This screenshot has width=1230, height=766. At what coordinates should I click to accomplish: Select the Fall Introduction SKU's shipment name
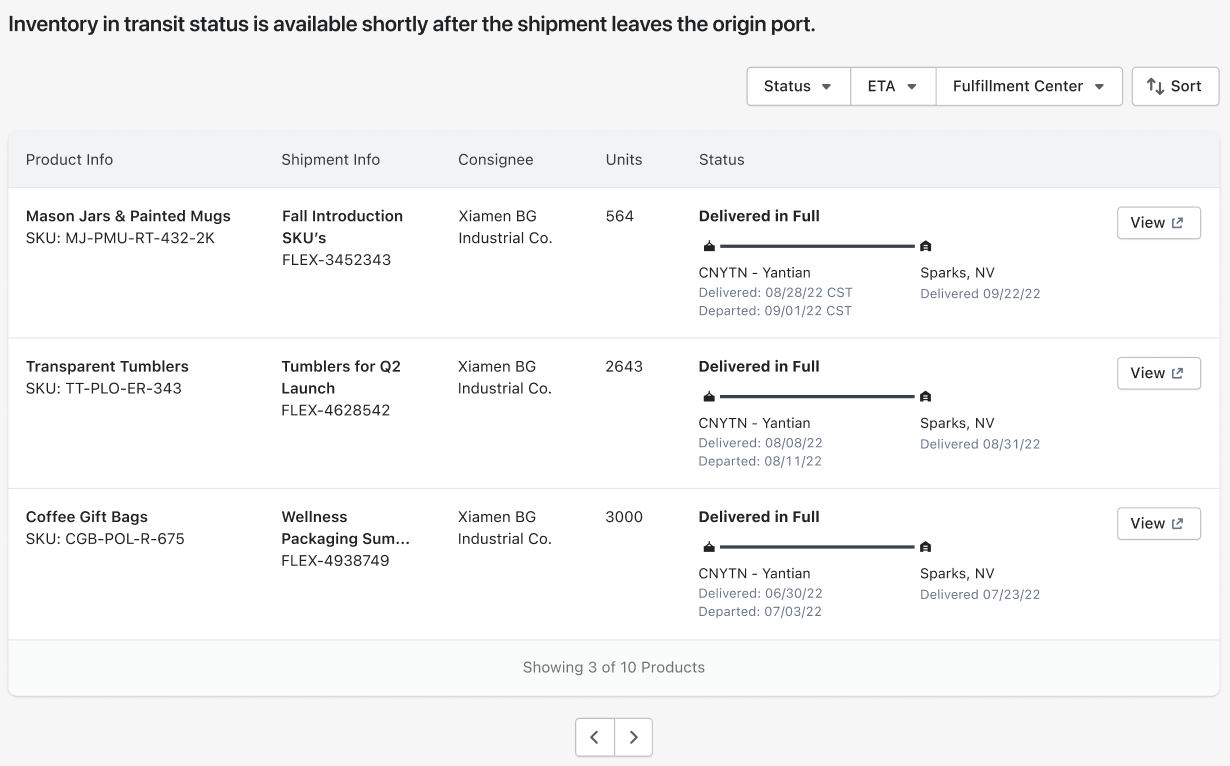tap(342, 227)
